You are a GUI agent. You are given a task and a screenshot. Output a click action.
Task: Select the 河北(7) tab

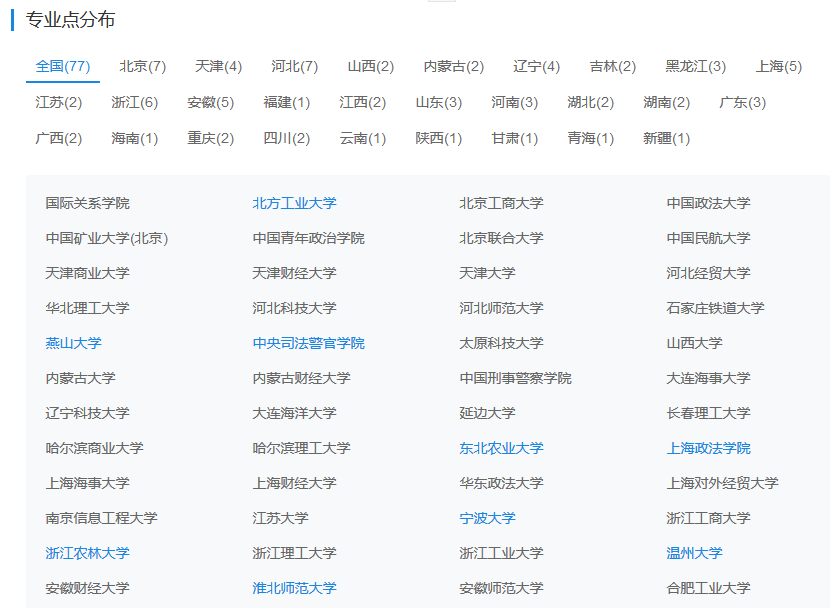pos(294,67)
